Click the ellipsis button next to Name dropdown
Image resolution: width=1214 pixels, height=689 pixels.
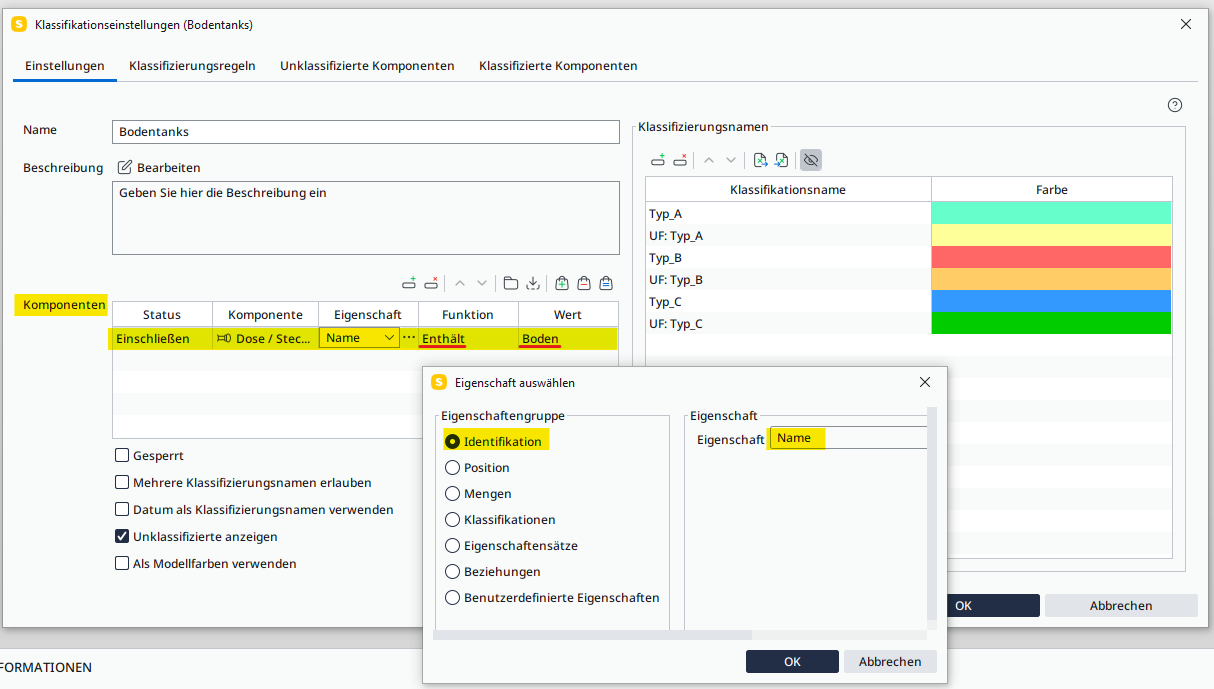point(408,338)
